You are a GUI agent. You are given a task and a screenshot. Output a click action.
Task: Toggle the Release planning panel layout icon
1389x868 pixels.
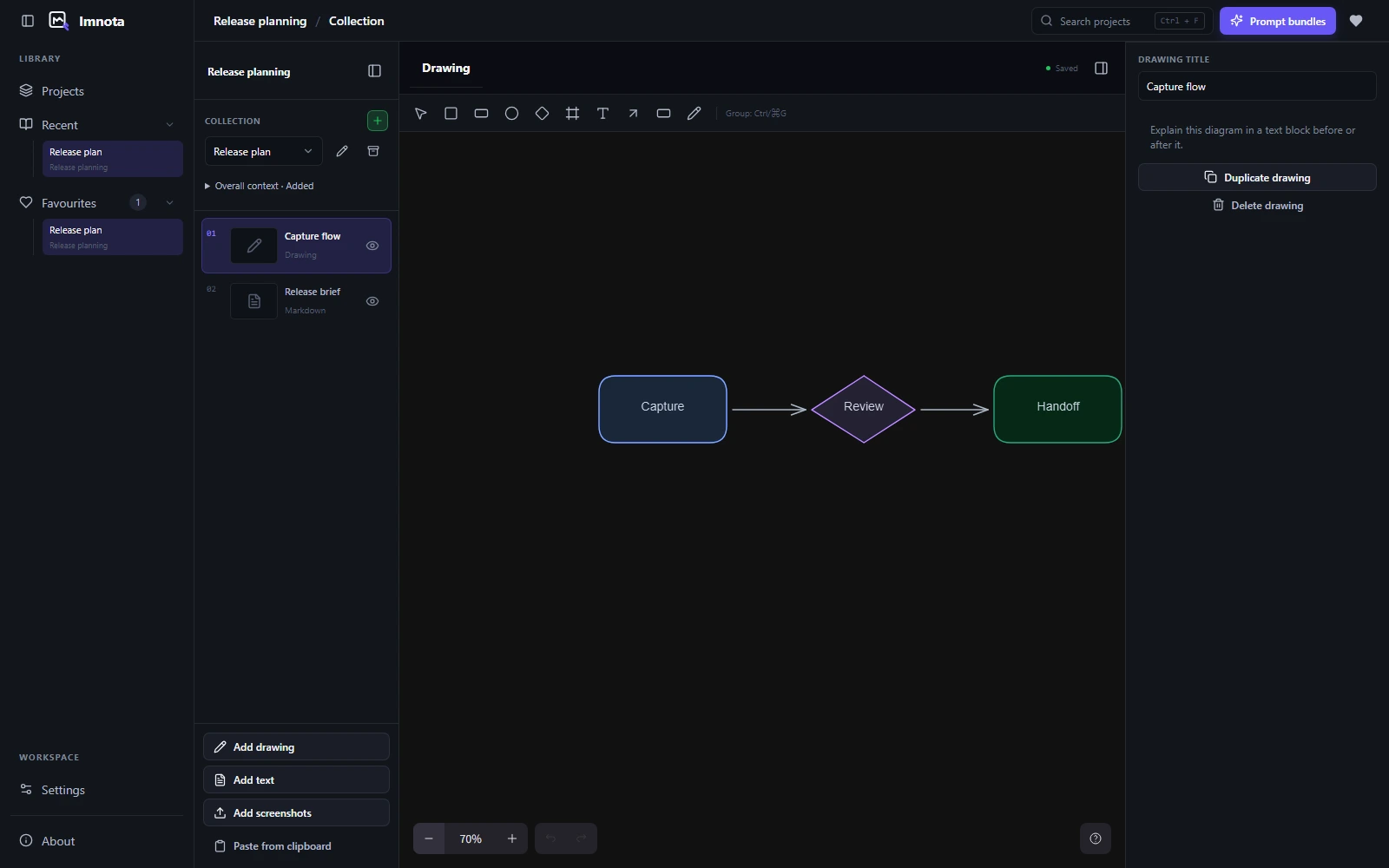click(x=374, y=71)
